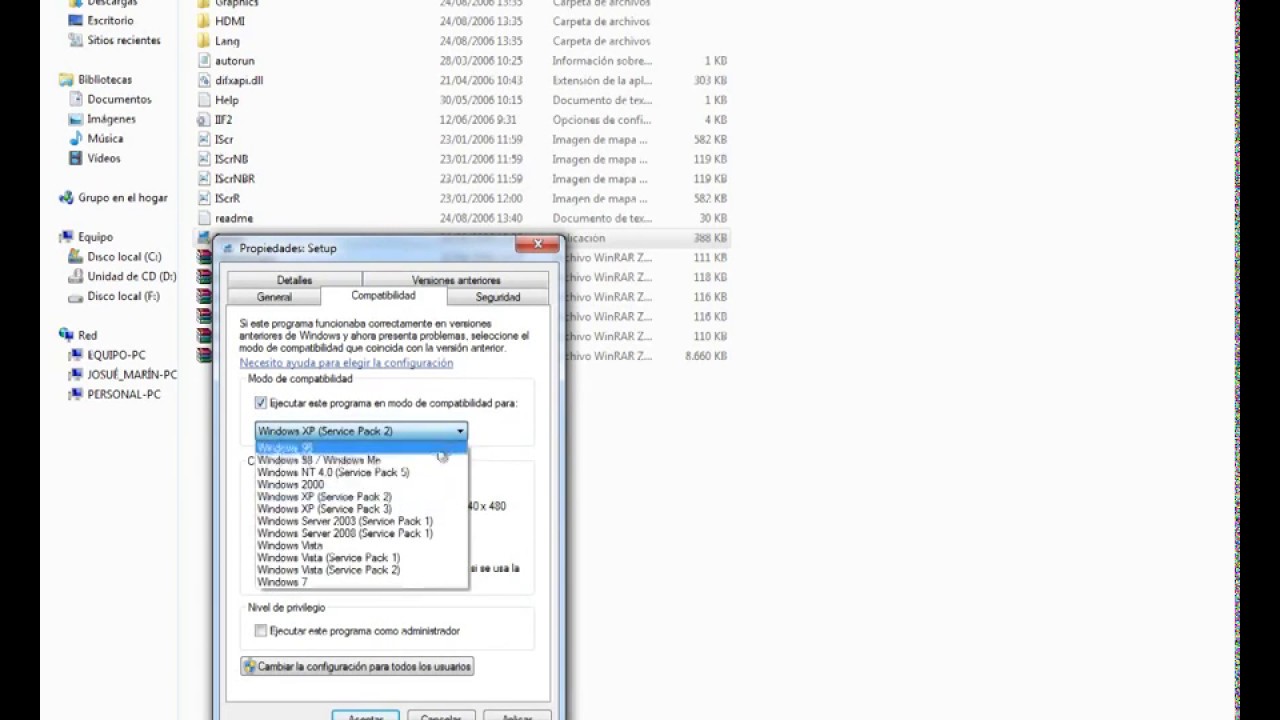Select the Vídeos filmstrip icon
Image resolution: width=1280 pixels, height=720 pixels.
point(76,158)
